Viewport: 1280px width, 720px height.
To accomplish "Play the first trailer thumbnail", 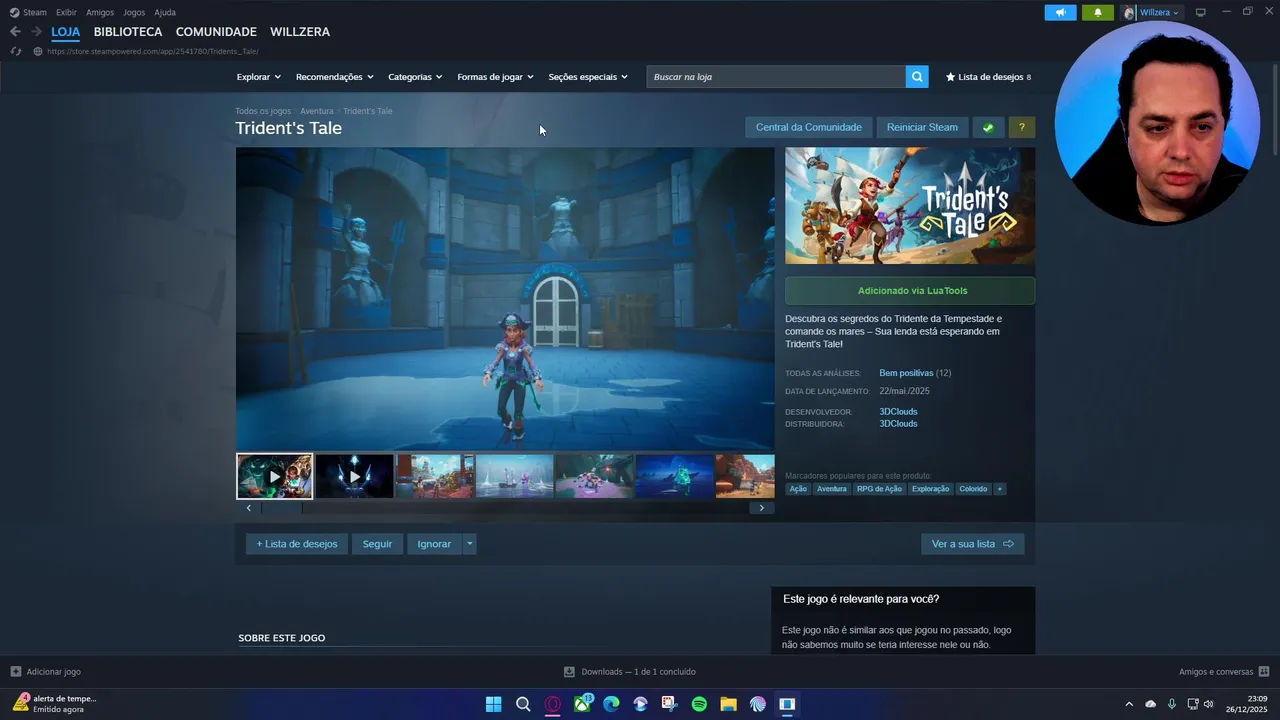I will pos(275,477).
